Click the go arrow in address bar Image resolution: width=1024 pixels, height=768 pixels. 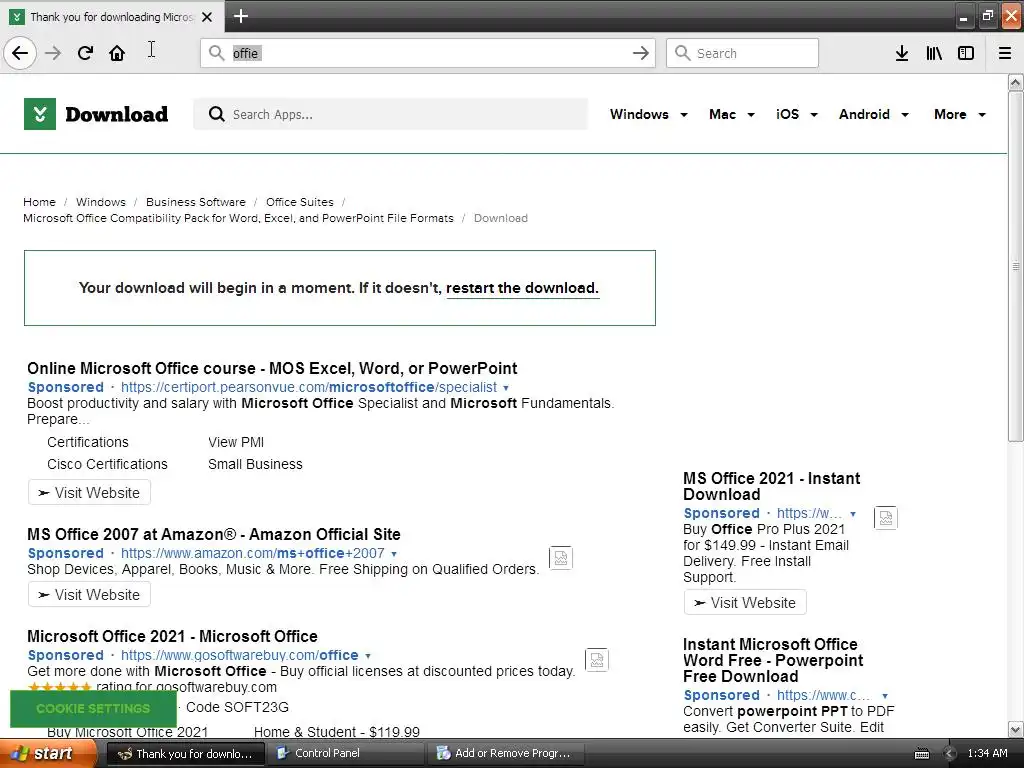point(641,53)
